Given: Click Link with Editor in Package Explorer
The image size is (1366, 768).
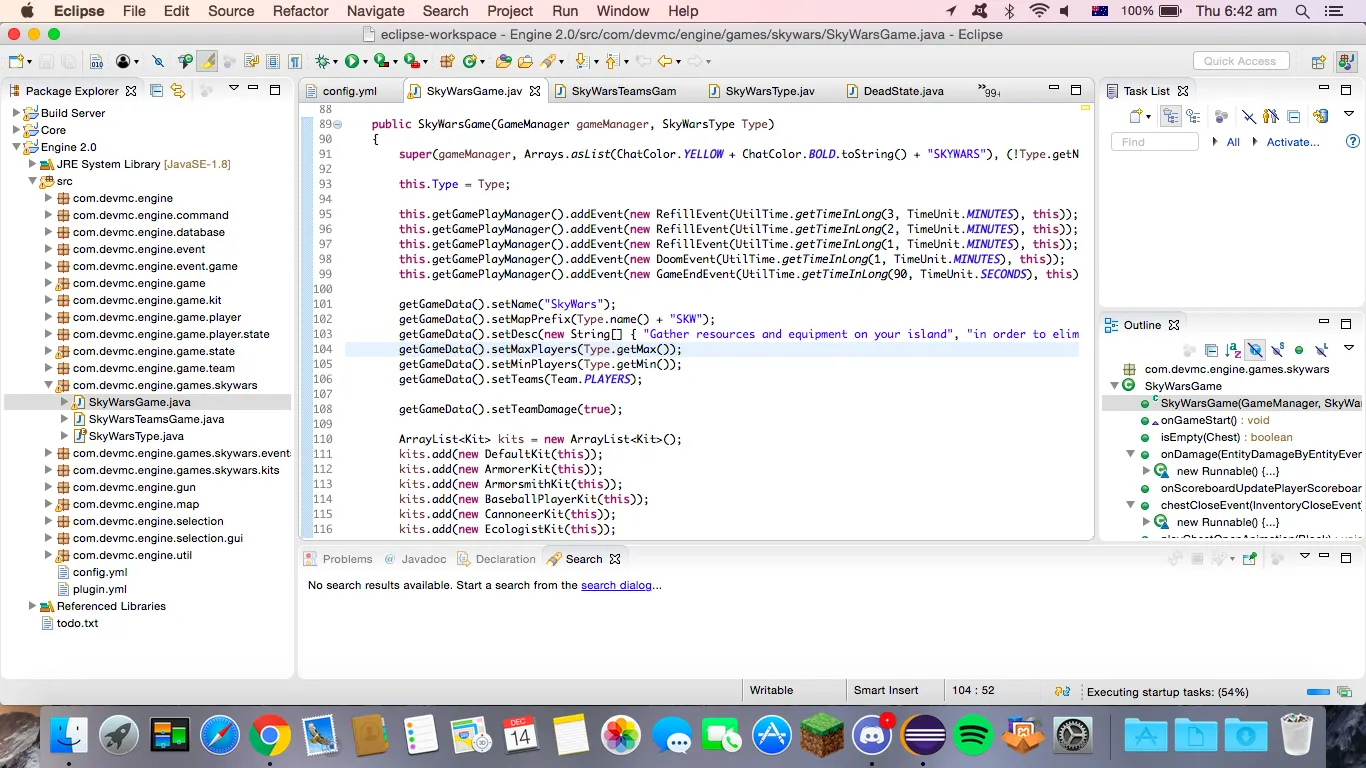Looking at the screenshot, I should pos(178,90).
